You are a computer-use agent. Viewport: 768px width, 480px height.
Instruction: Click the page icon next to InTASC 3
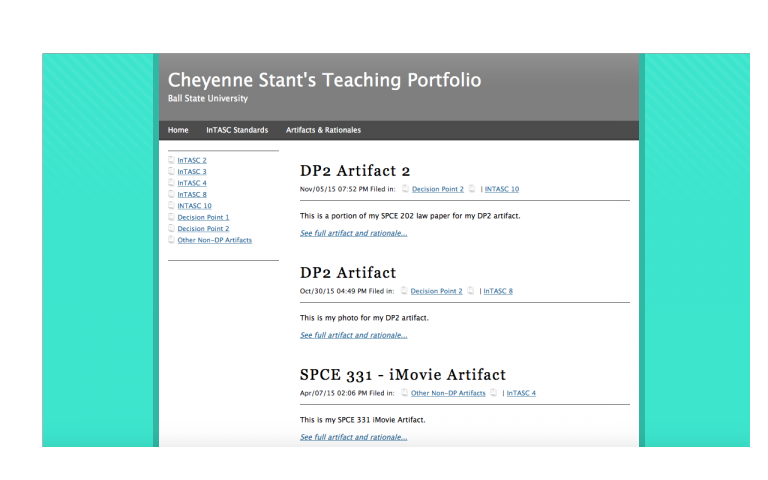(x=171, y=172)
